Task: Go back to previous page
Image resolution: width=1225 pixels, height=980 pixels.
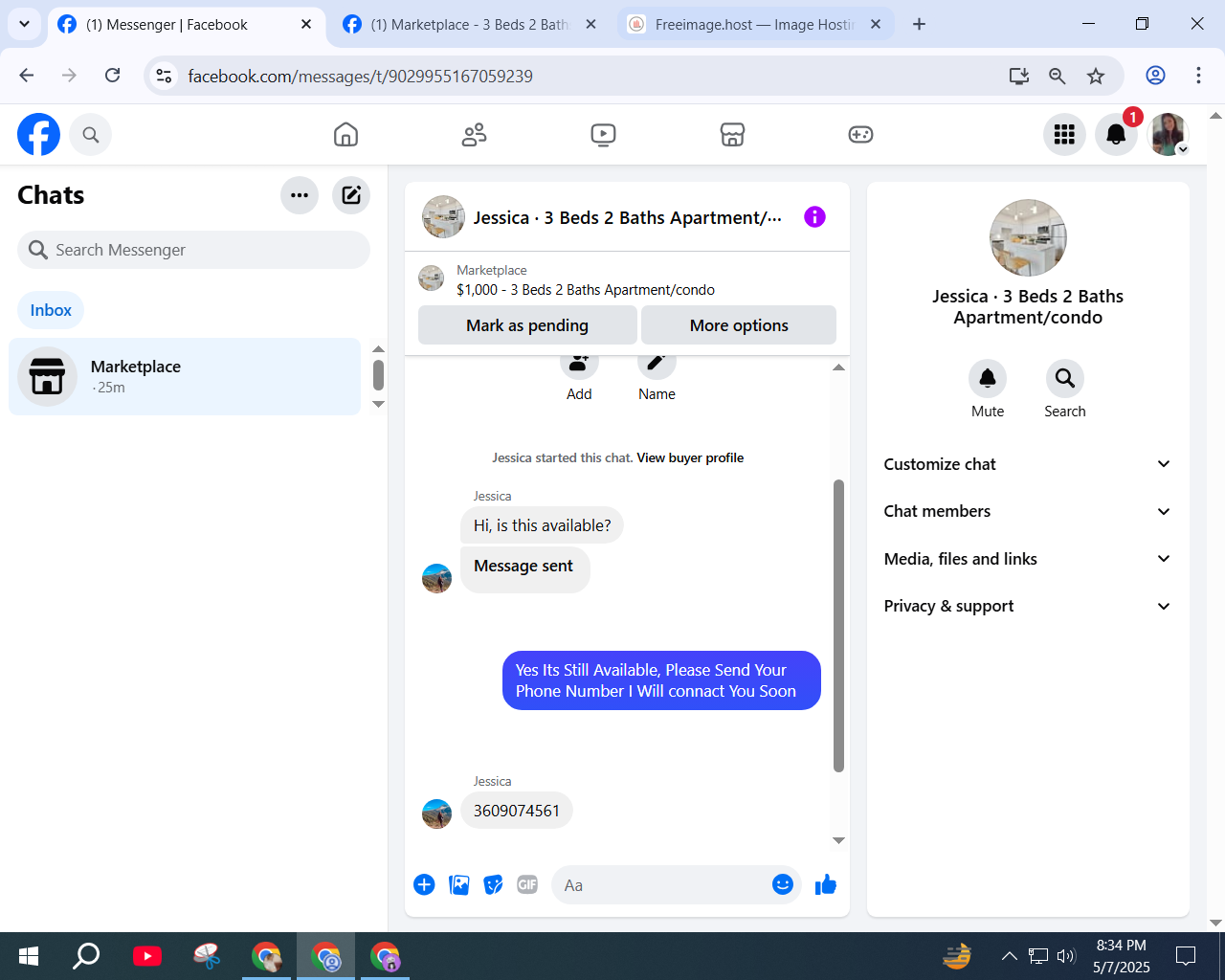Action: point(27,76)
